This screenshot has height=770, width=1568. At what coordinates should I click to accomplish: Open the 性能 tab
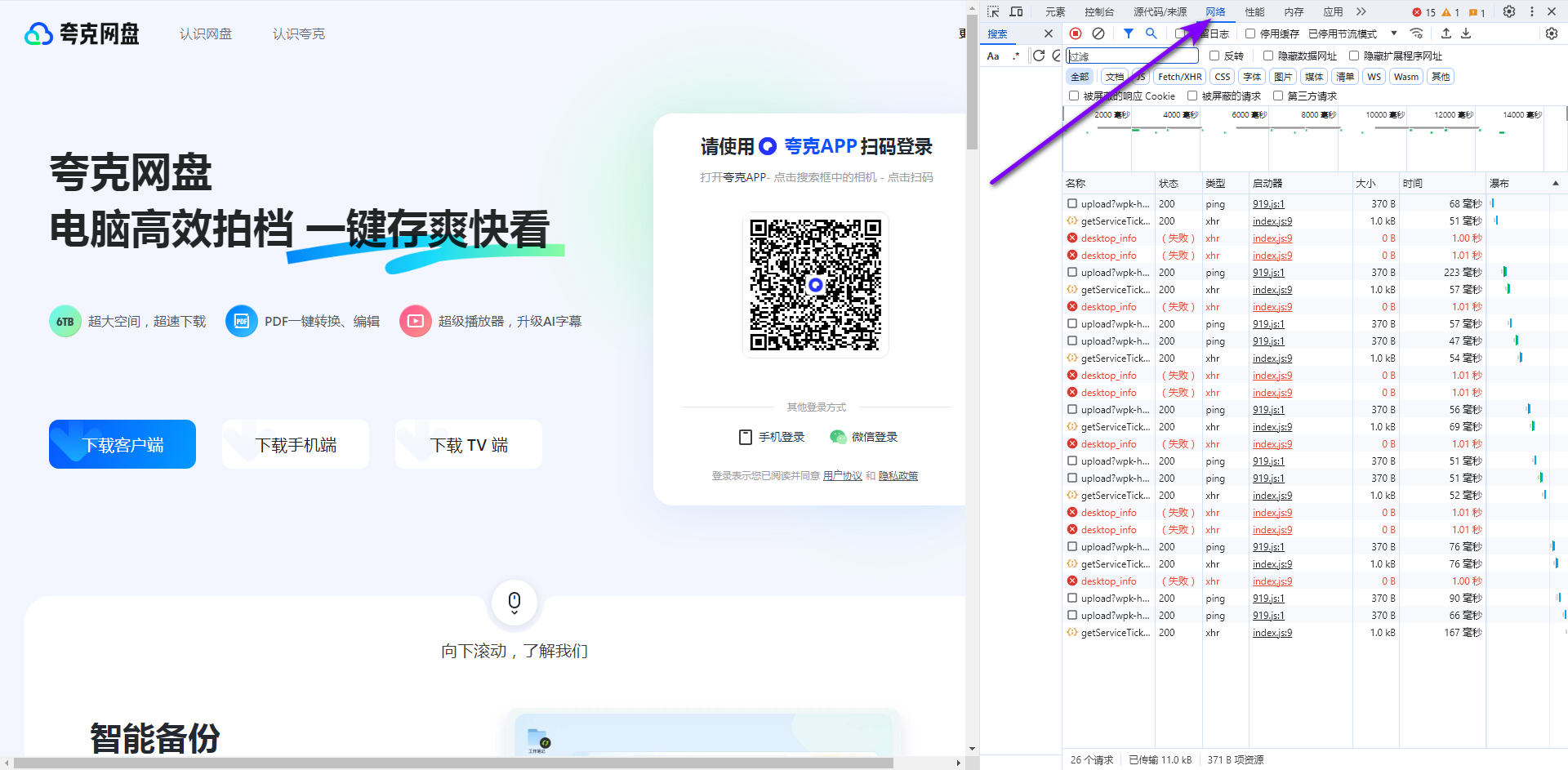coord(1254,11)
